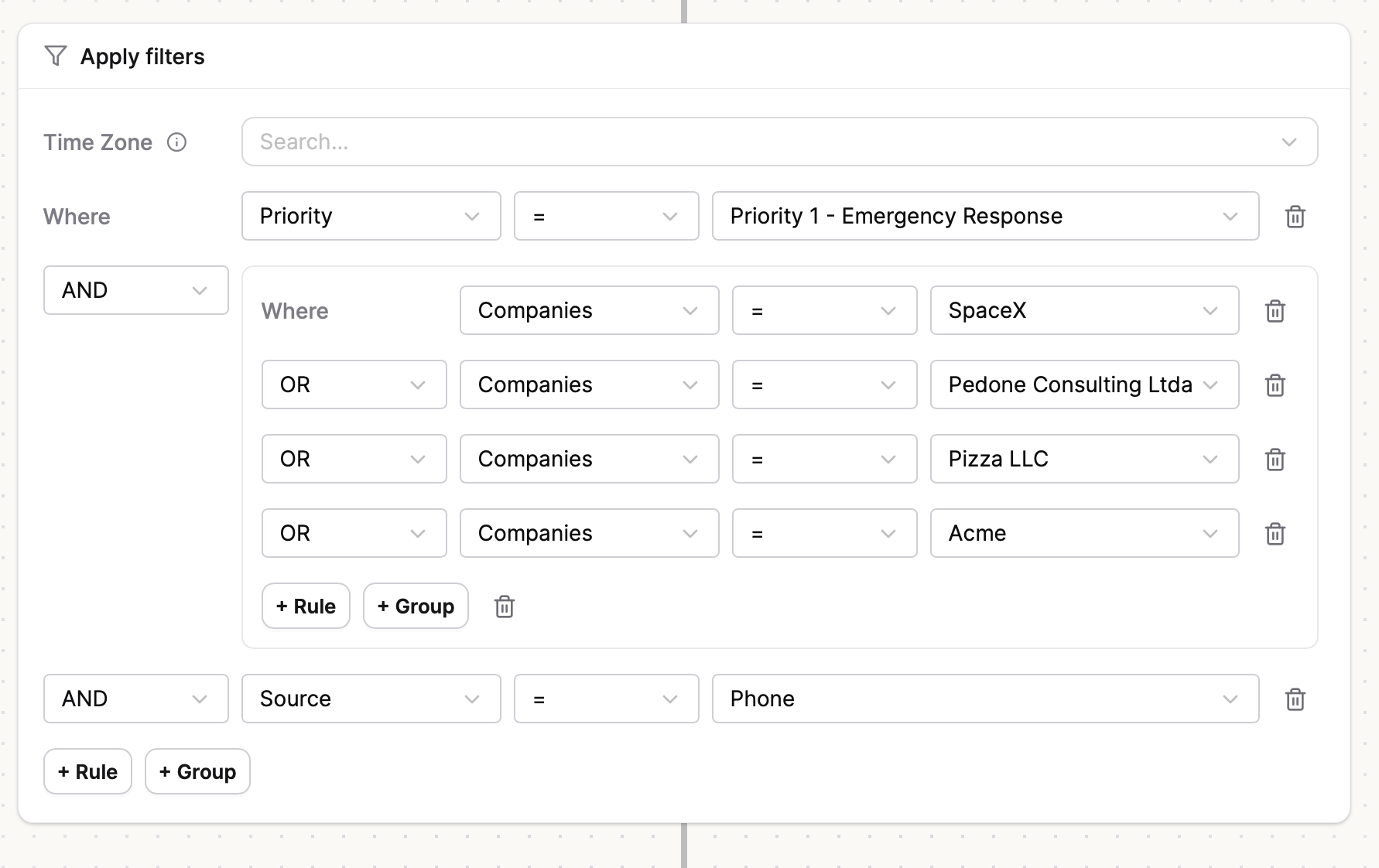Screen dimensions: 1379x868
Task: Expand the Source field dropdown
Action: click(371, 699)
